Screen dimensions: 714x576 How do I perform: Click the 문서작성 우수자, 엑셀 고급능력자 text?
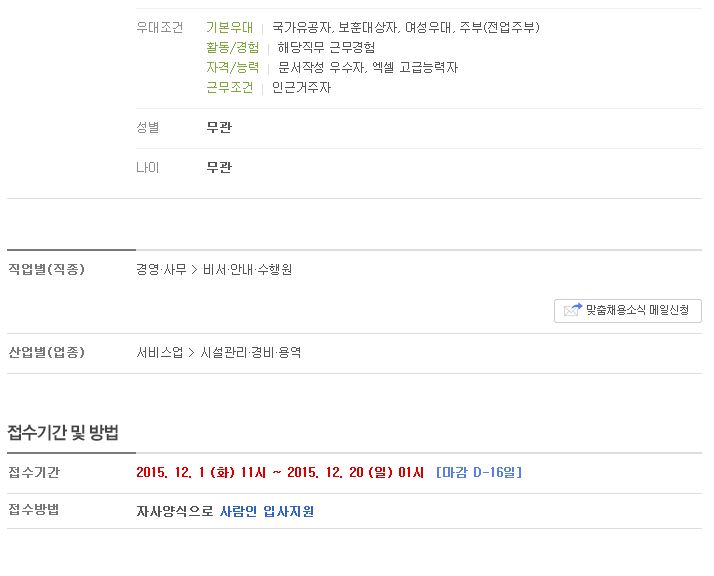pyautogui.click(x=368, y=67)
